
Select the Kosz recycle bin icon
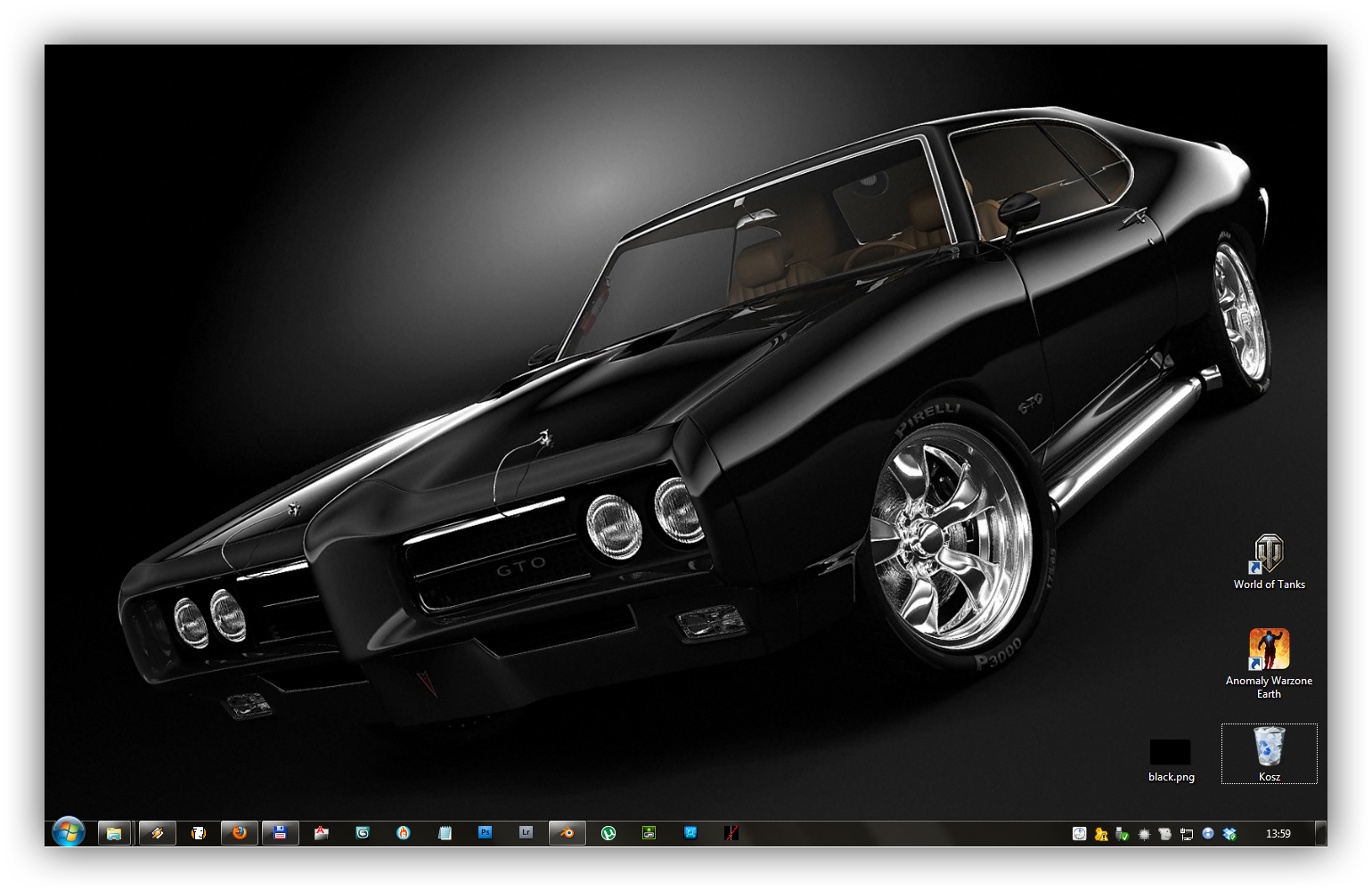[x=1269, y=752]
